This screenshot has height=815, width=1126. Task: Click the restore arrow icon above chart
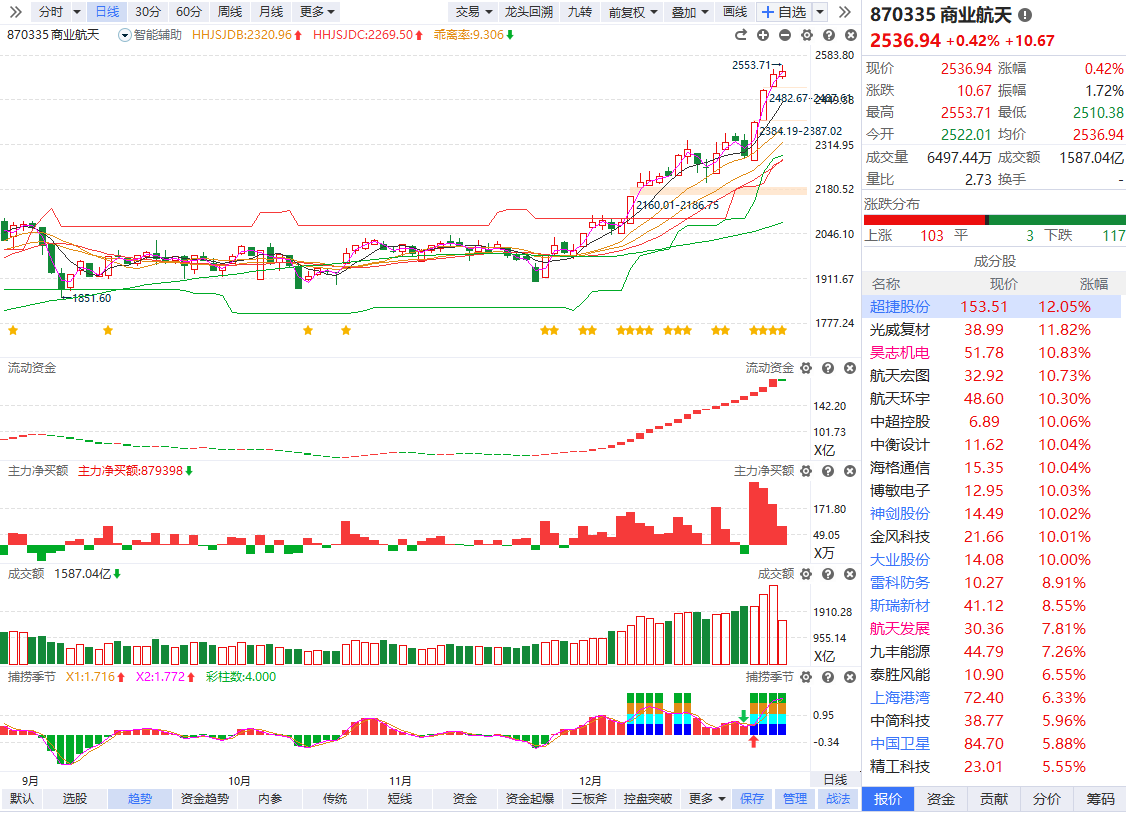(741, 35)
